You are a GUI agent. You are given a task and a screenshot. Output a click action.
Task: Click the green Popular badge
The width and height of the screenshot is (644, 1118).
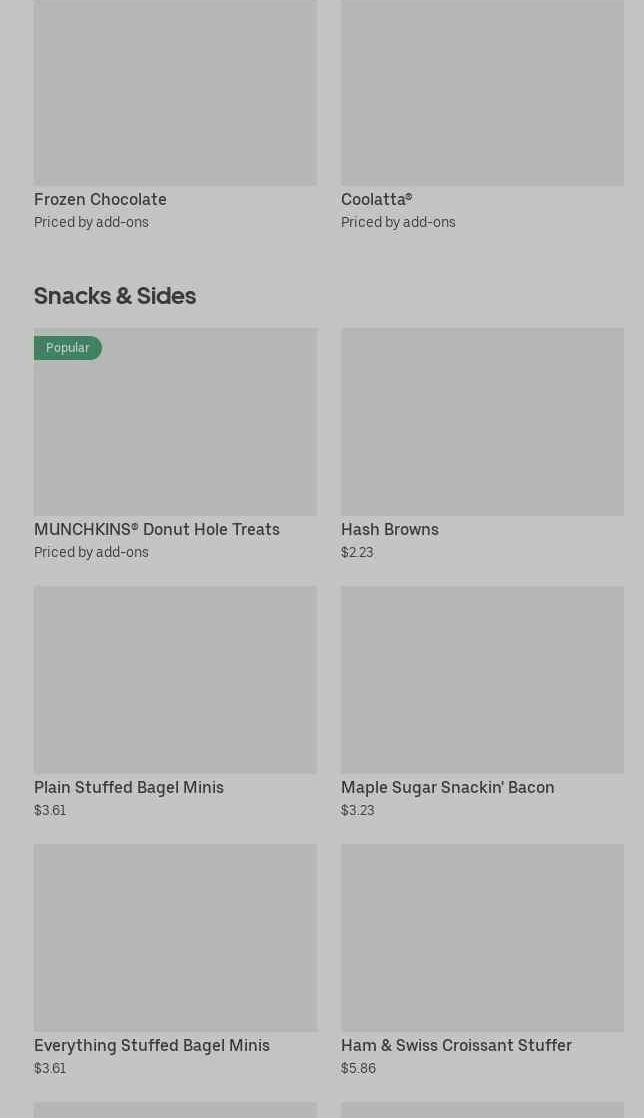(68, 348)
